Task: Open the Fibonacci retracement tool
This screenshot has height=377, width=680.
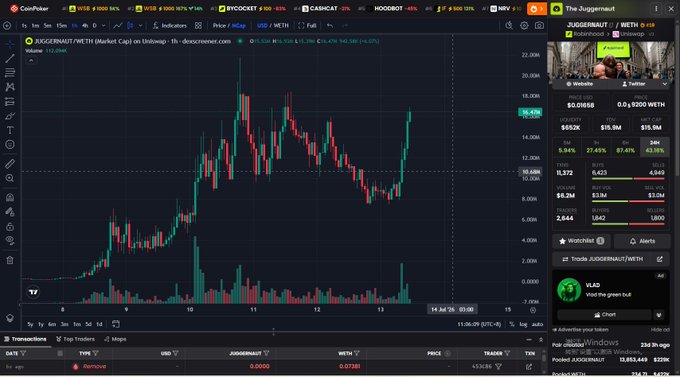Action: pos(10,73)
